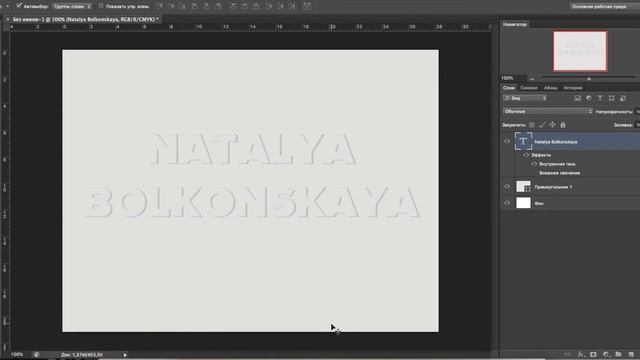Create a new group folder icon
Viewport: 640px width, 360px height.
[618, 354]
